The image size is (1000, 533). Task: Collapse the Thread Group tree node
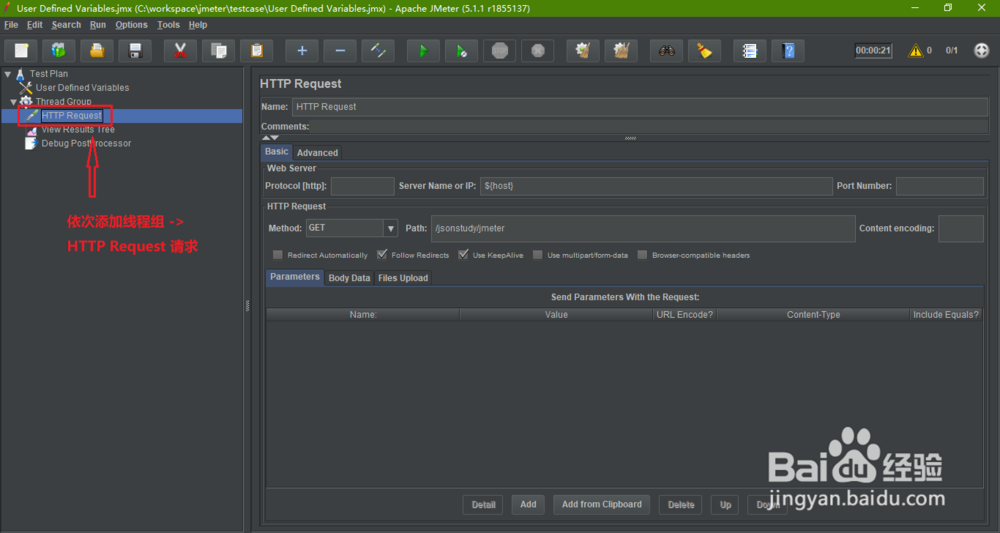coord(13,102)
